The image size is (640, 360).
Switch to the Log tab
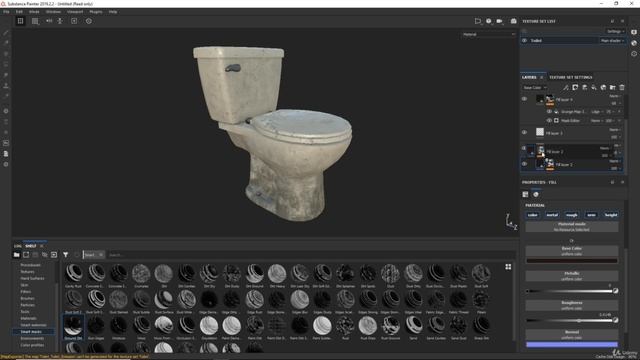[18, 246]
